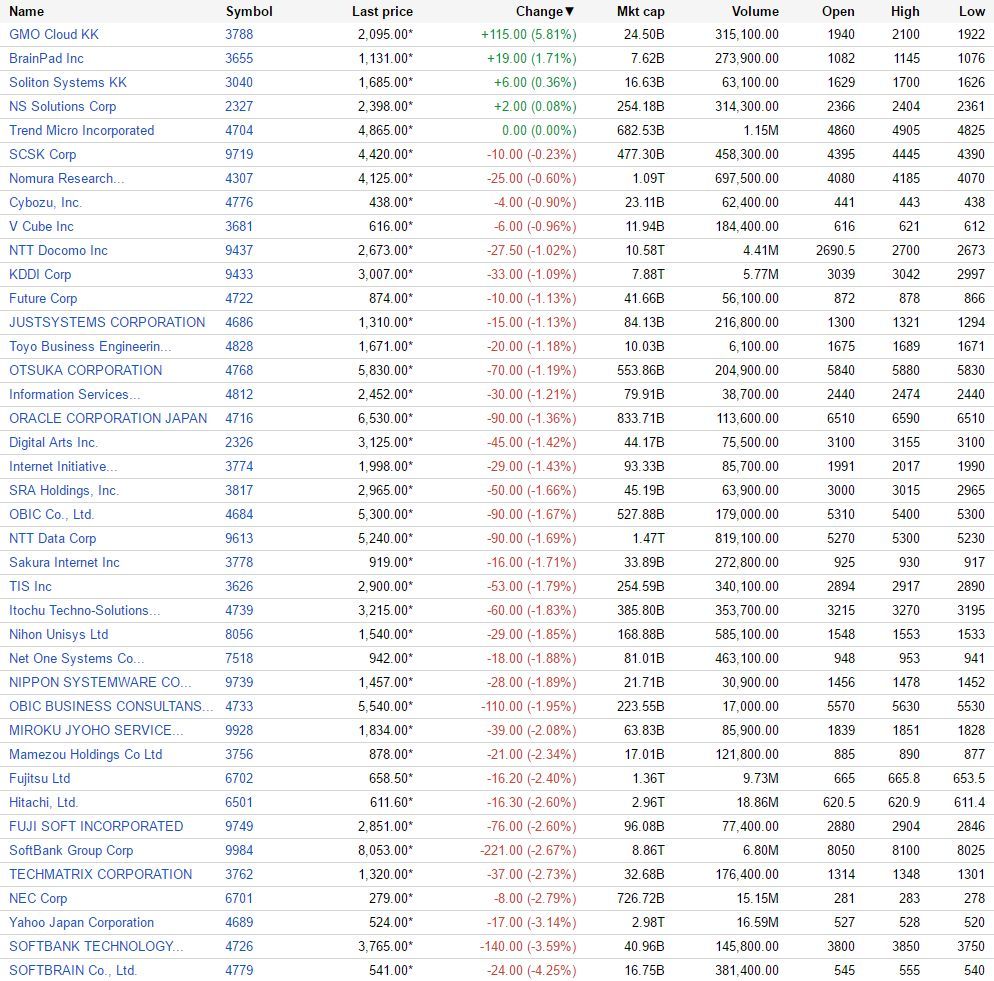Open Nomura Research company link

67,179
